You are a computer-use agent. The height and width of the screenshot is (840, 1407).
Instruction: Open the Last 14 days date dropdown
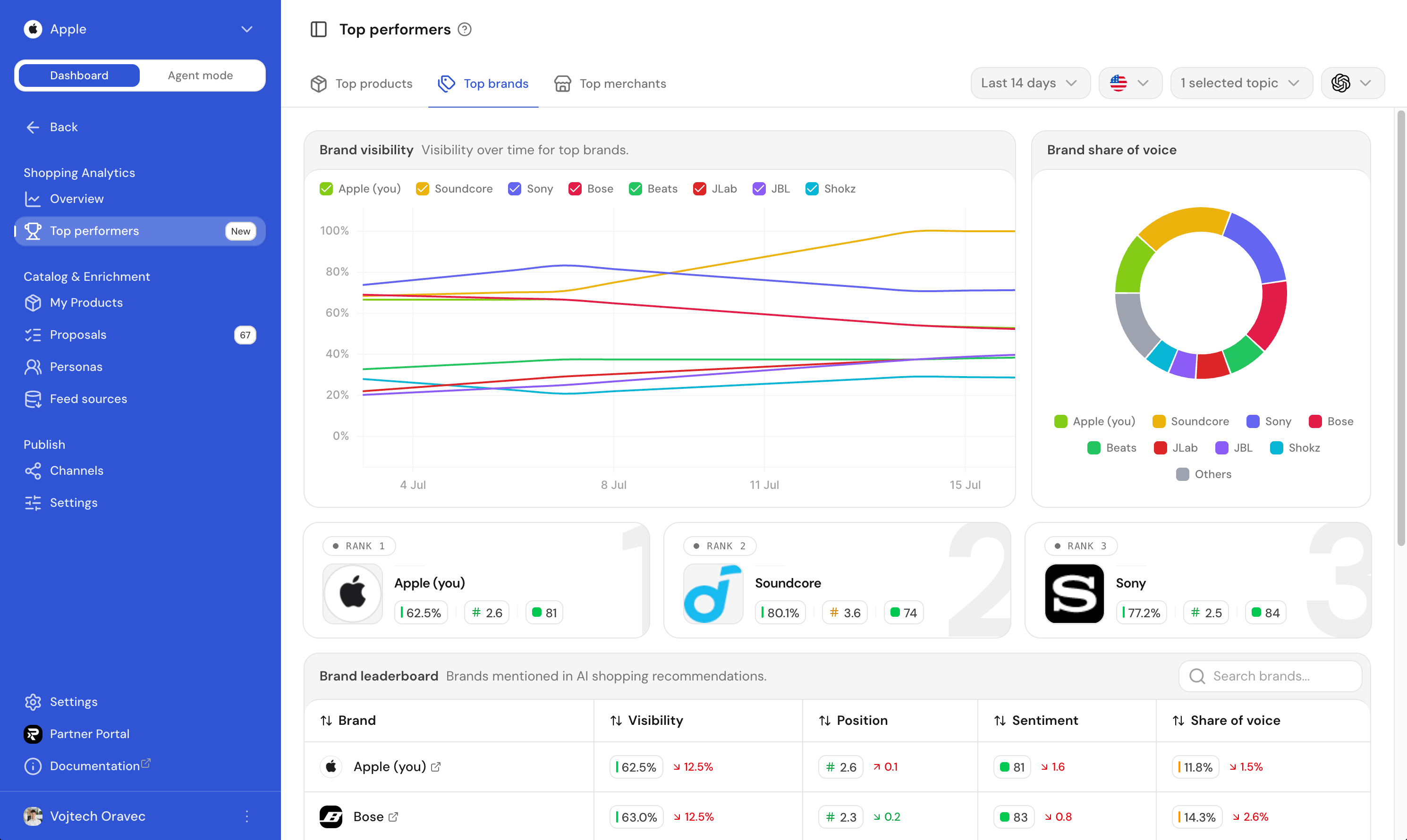click(x=1031, y=83)
